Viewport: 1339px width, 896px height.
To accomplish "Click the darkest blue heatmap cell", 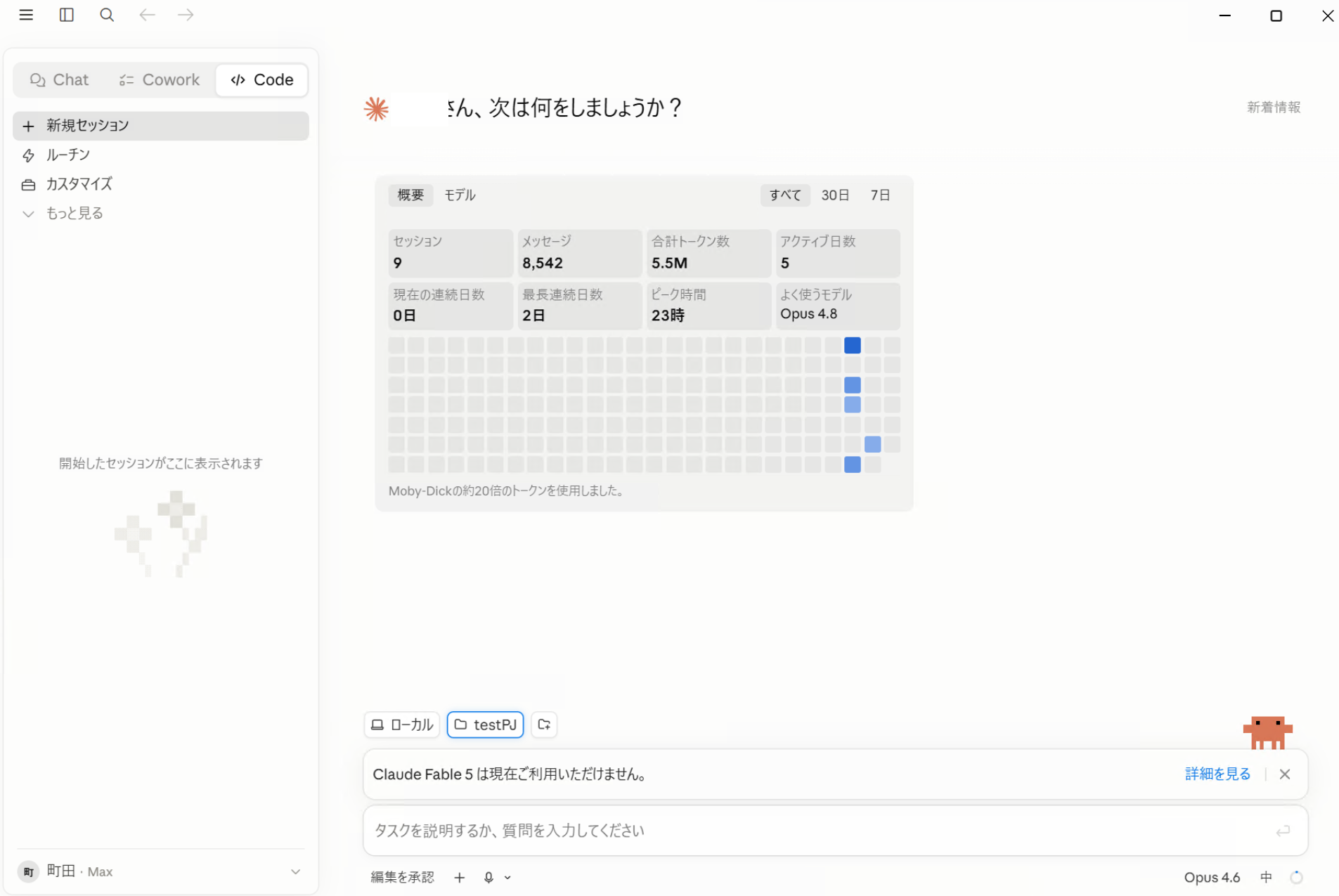I will (x=853, y=345).
